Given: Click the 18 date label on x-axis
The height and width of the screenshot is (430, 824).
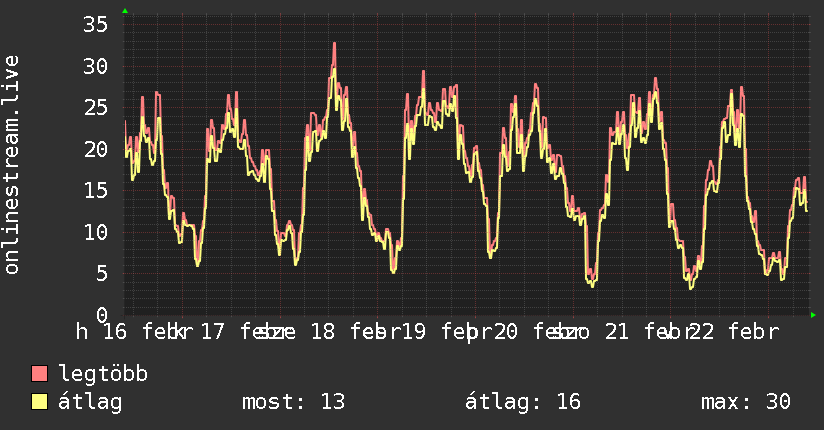Looking at the screenshot, I should point(323,332).
